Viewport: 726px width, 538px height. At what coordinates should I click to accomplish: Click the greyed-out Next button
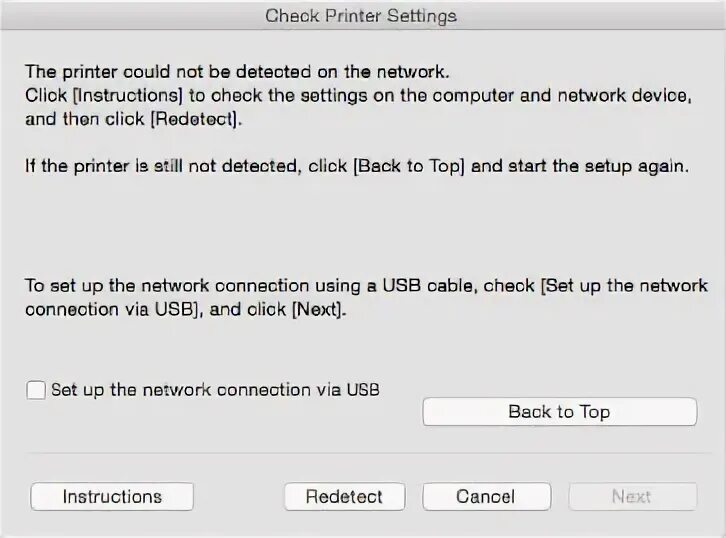[632, 497]
